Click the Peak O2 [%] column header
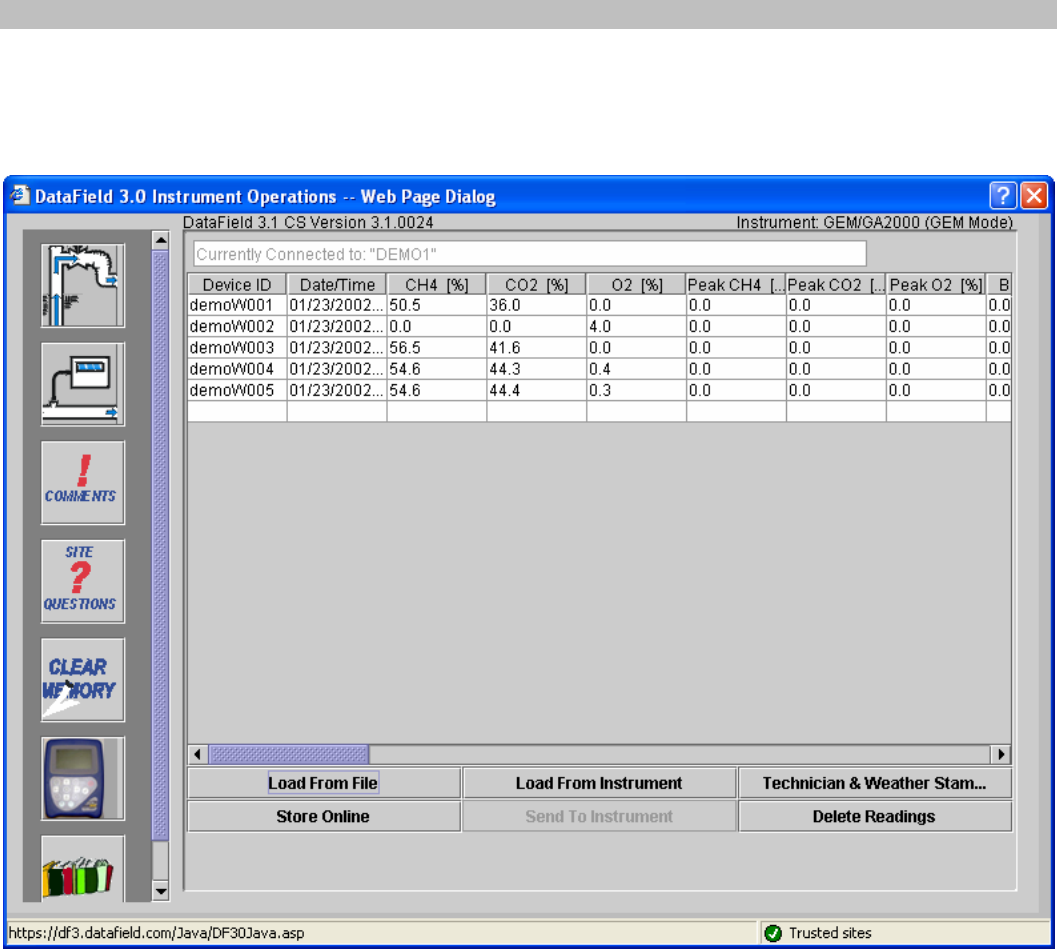Screen dimensions: 1057x949 (x=936, y=284)
